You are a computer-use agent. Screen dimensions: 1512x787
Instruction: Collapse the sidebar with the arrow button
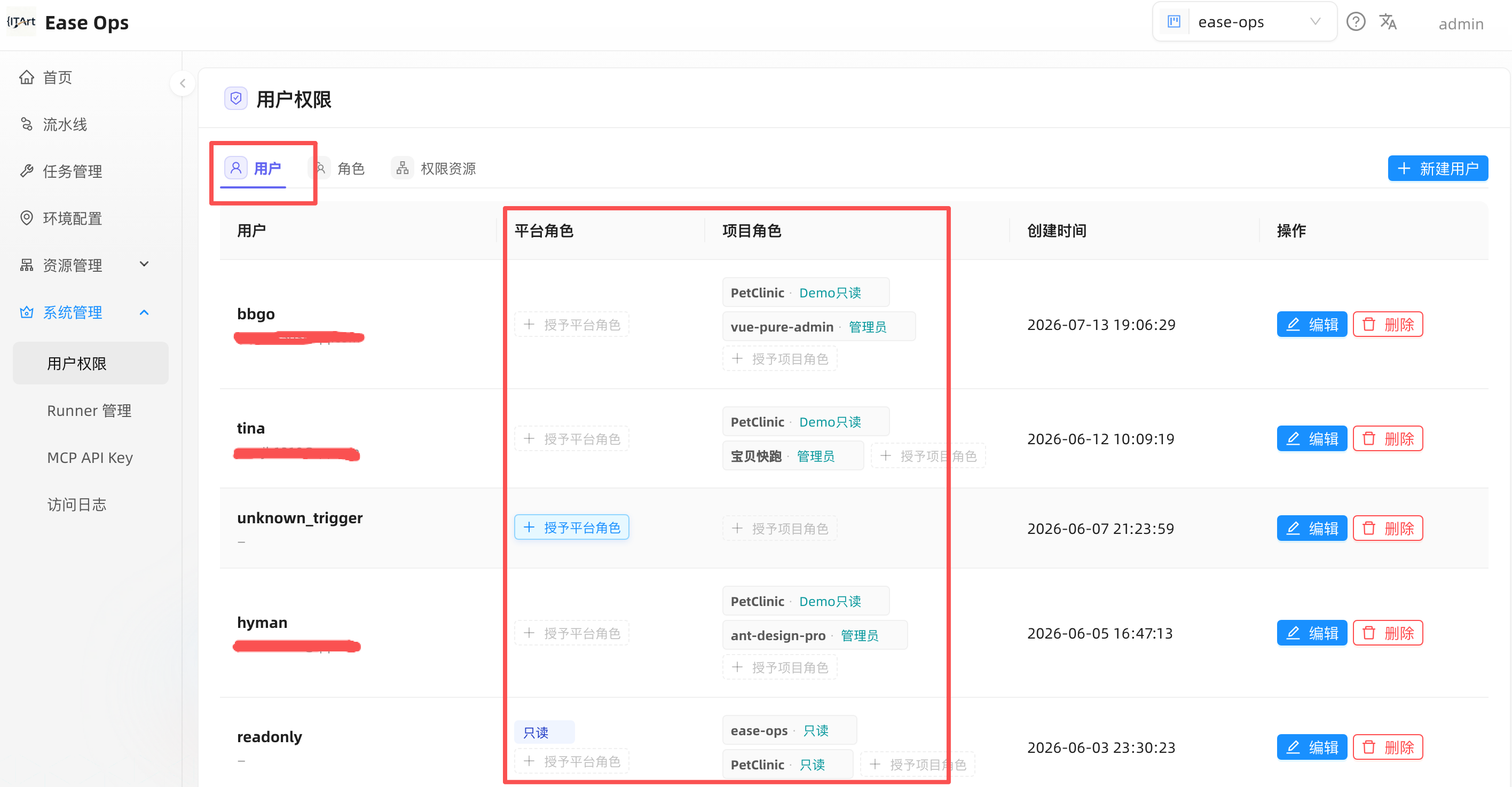tap(183, 83)
